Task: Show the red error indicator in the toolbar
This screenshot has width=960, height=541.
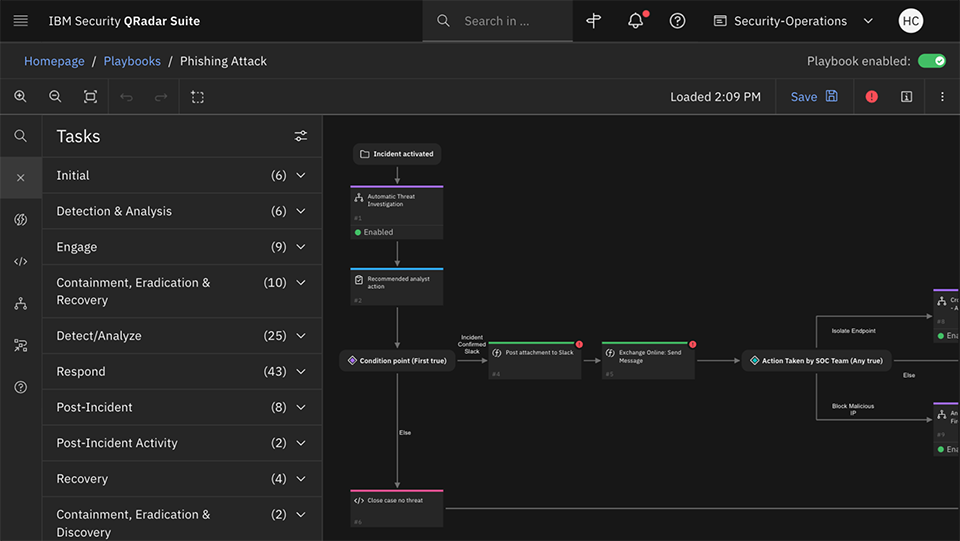Action: (x=871, y=97)
